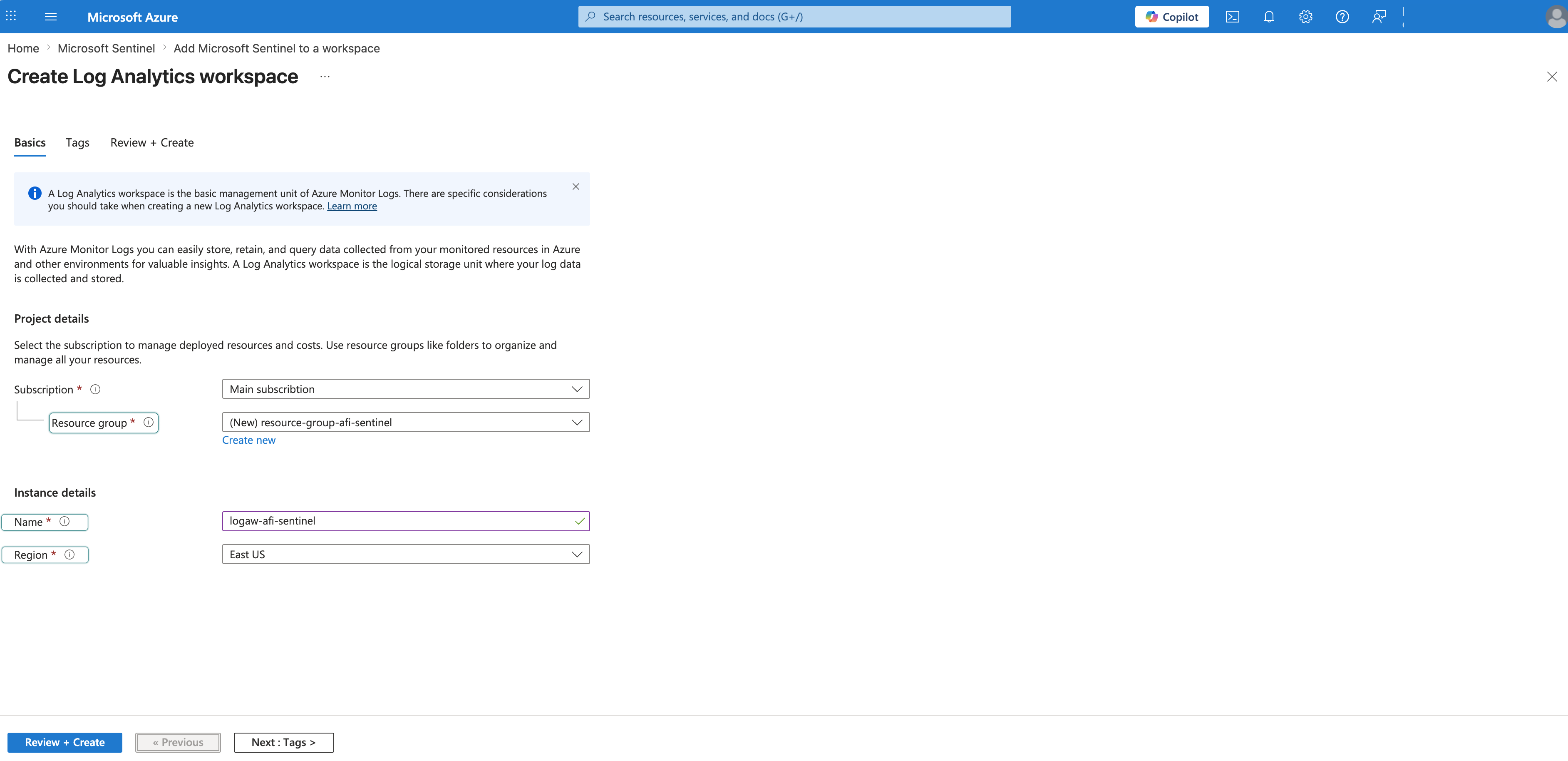Expand the Resource group dropdown
This screenshot has height=761, width=1568.
tap(406, 423)
